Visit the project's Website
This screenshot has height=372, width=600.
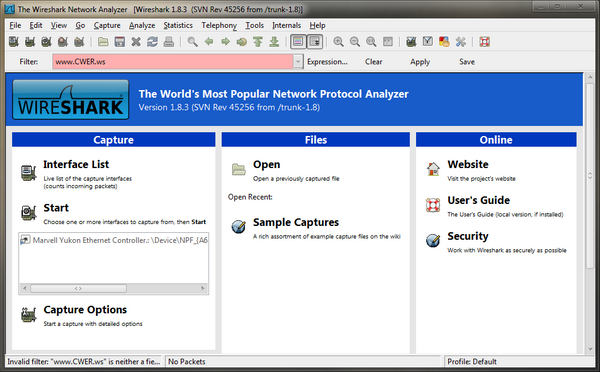coord(468,165)
